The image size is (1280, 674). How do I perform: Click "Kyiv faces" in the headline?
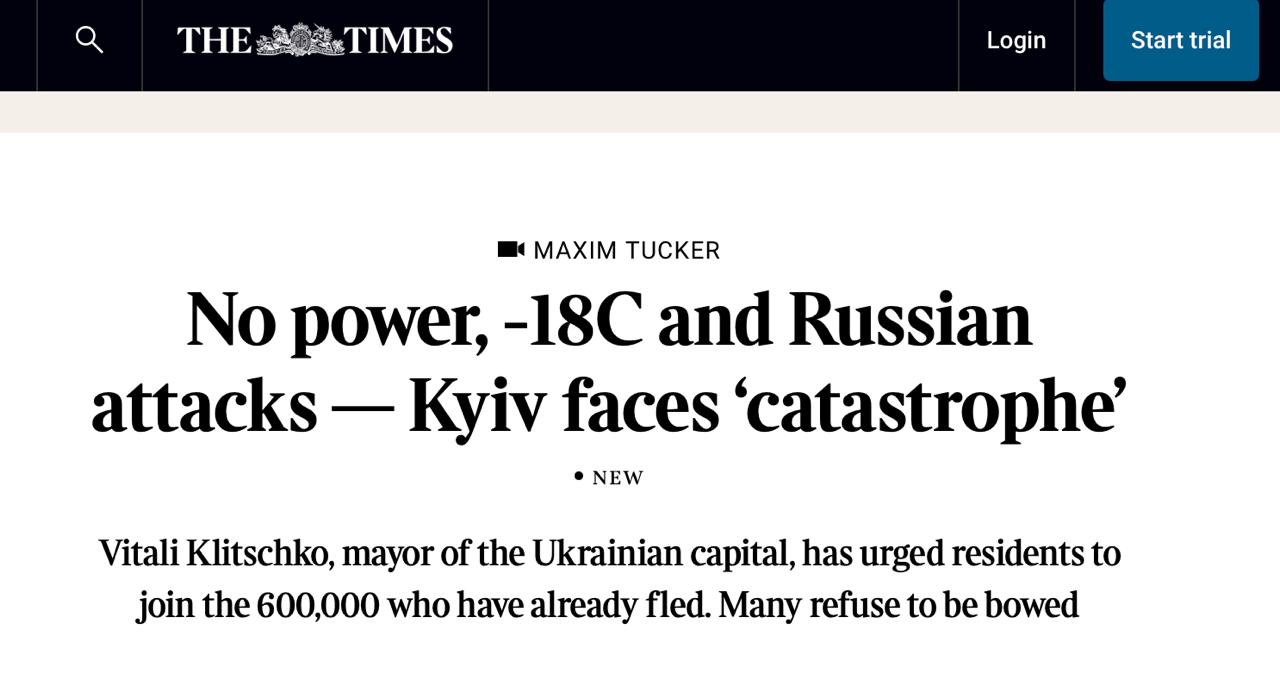click(563, 406)
